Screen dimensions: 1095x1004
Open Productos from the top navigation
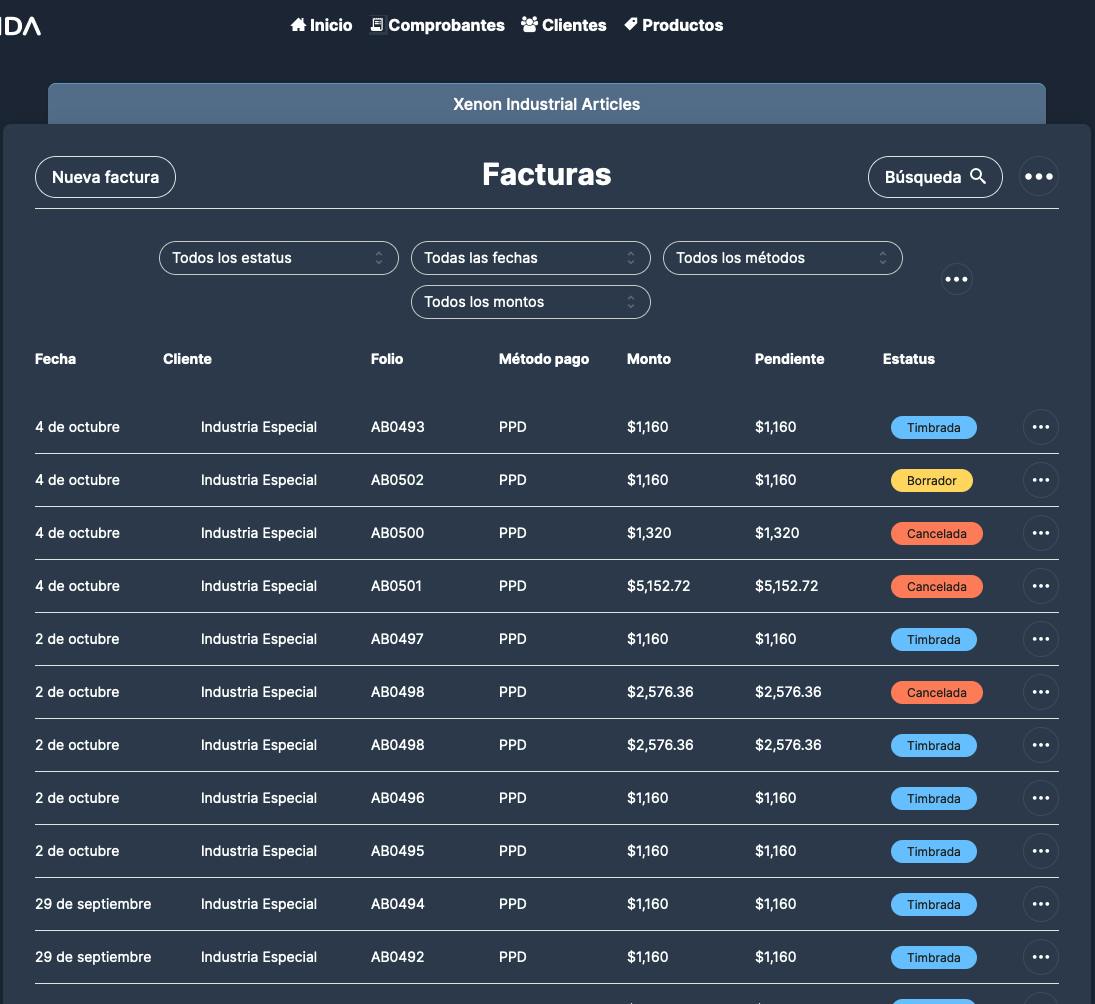(673, 25)
